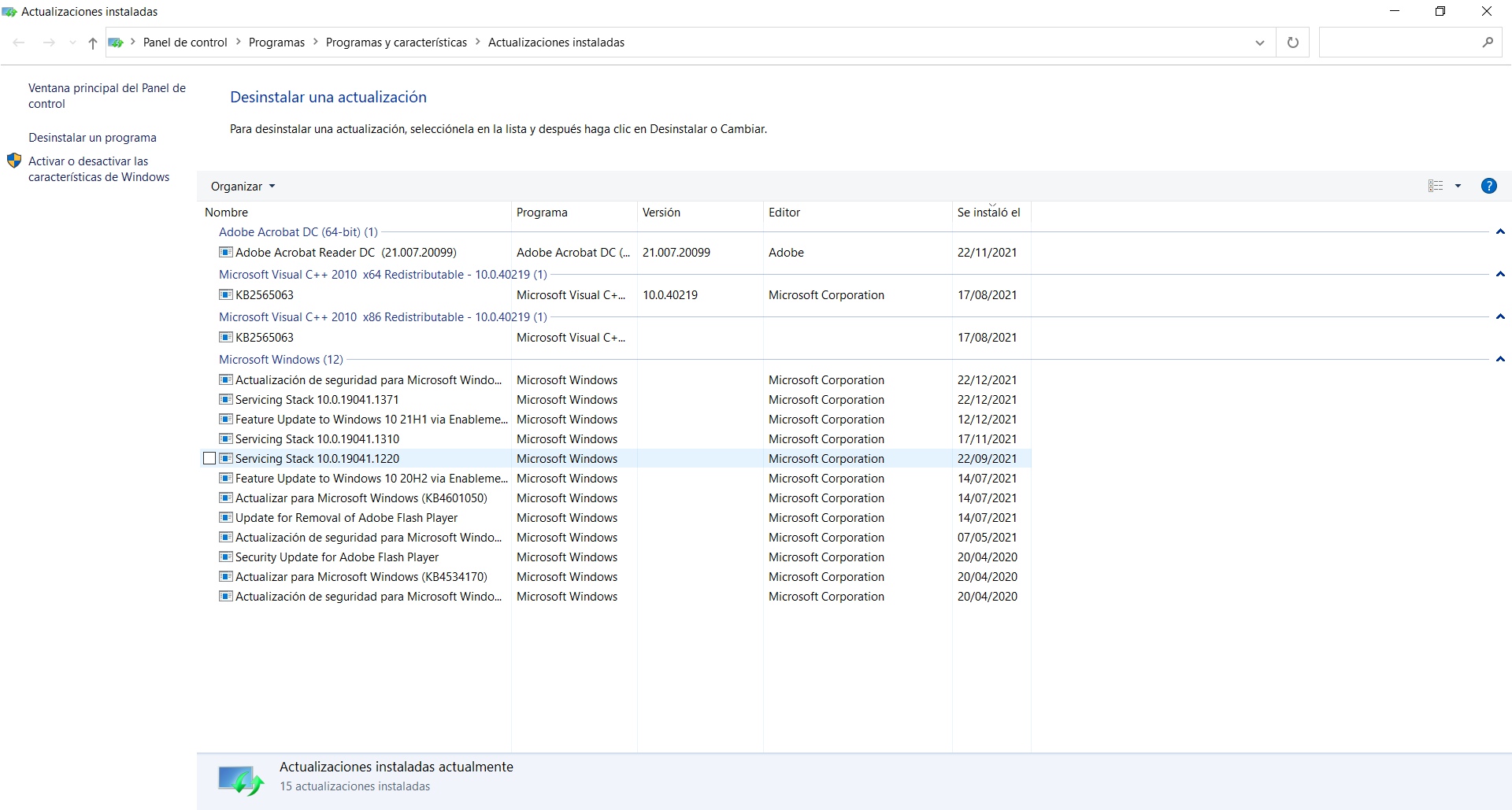Click the KB4601050 update icon

tap(226, 498)
